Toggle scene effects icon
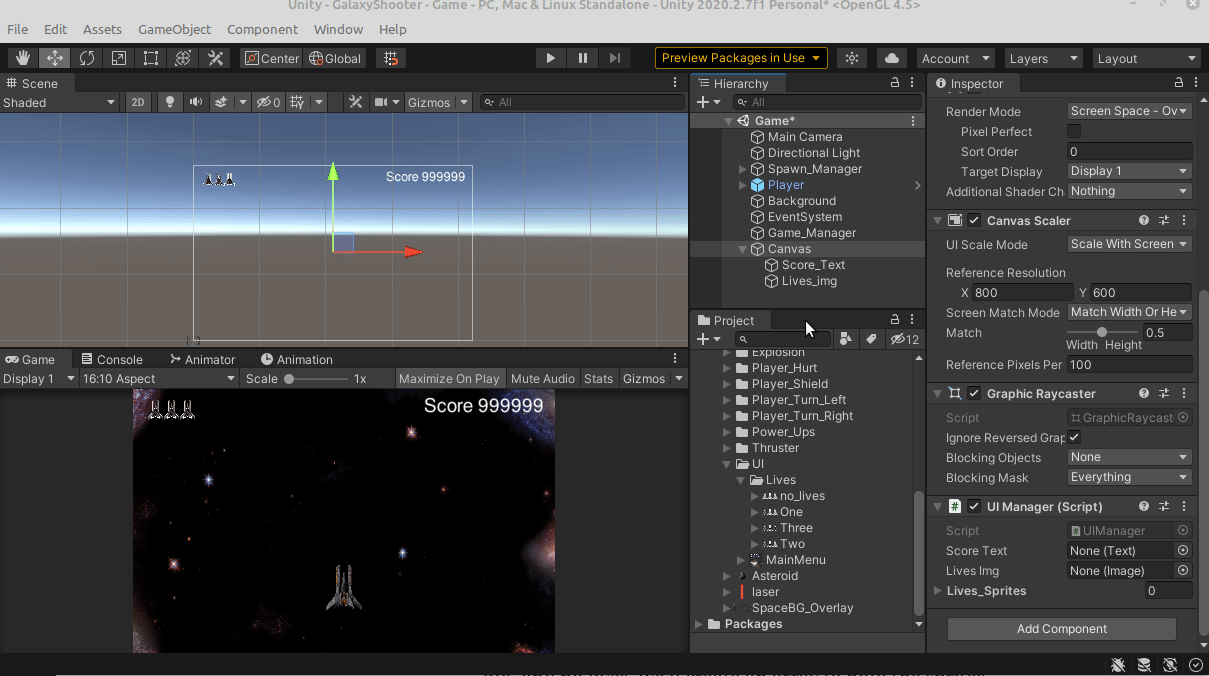Viewport: 1209px width, 676px height. (222, 102)
